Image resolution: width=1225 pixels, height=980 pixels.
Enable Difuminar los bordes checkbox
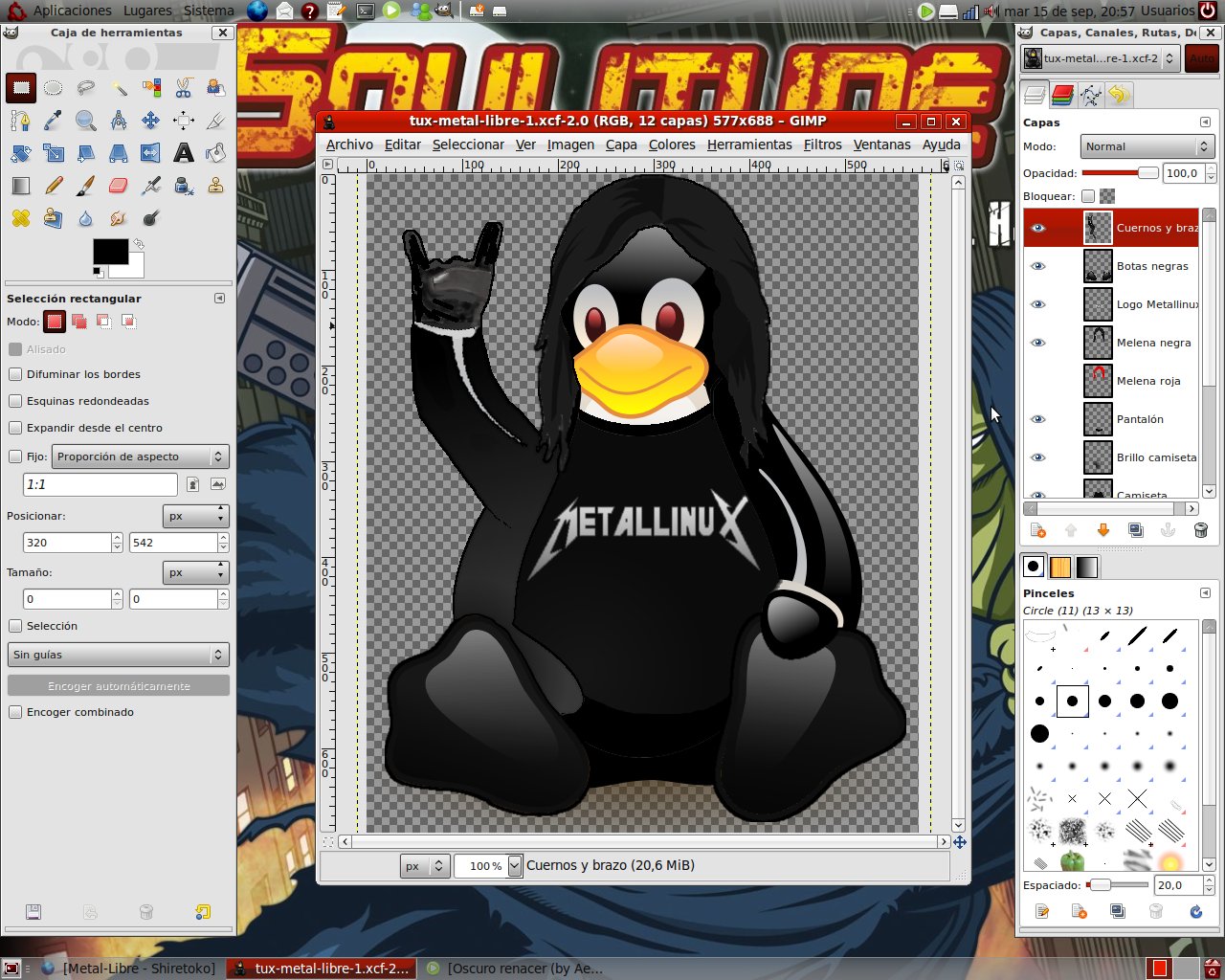click(x=15, y=374)
